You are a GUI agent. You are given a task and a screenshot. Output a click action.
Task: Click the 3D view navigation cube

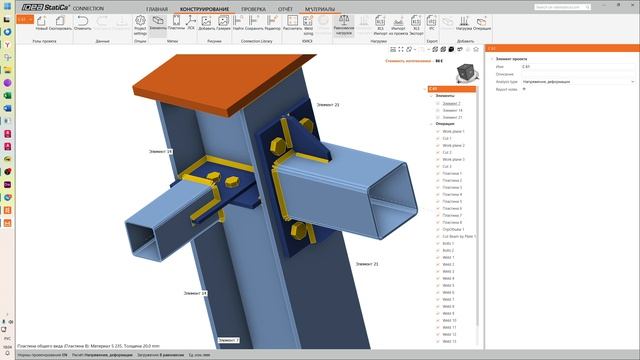(x=466, y=73)
